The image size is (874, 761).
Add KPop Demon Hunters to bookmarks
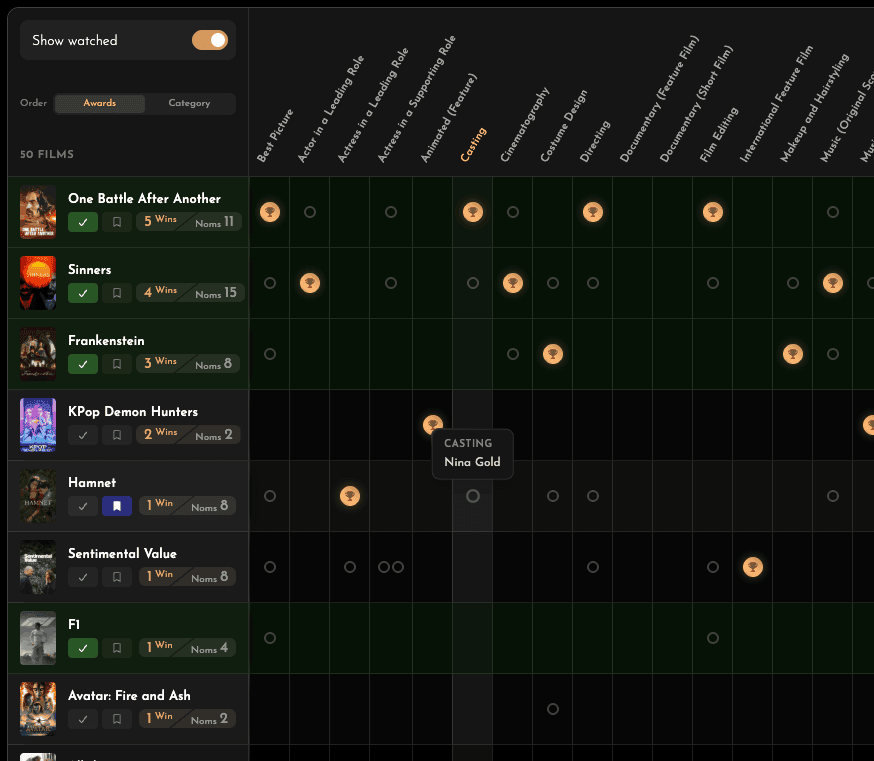pos(117,435)
